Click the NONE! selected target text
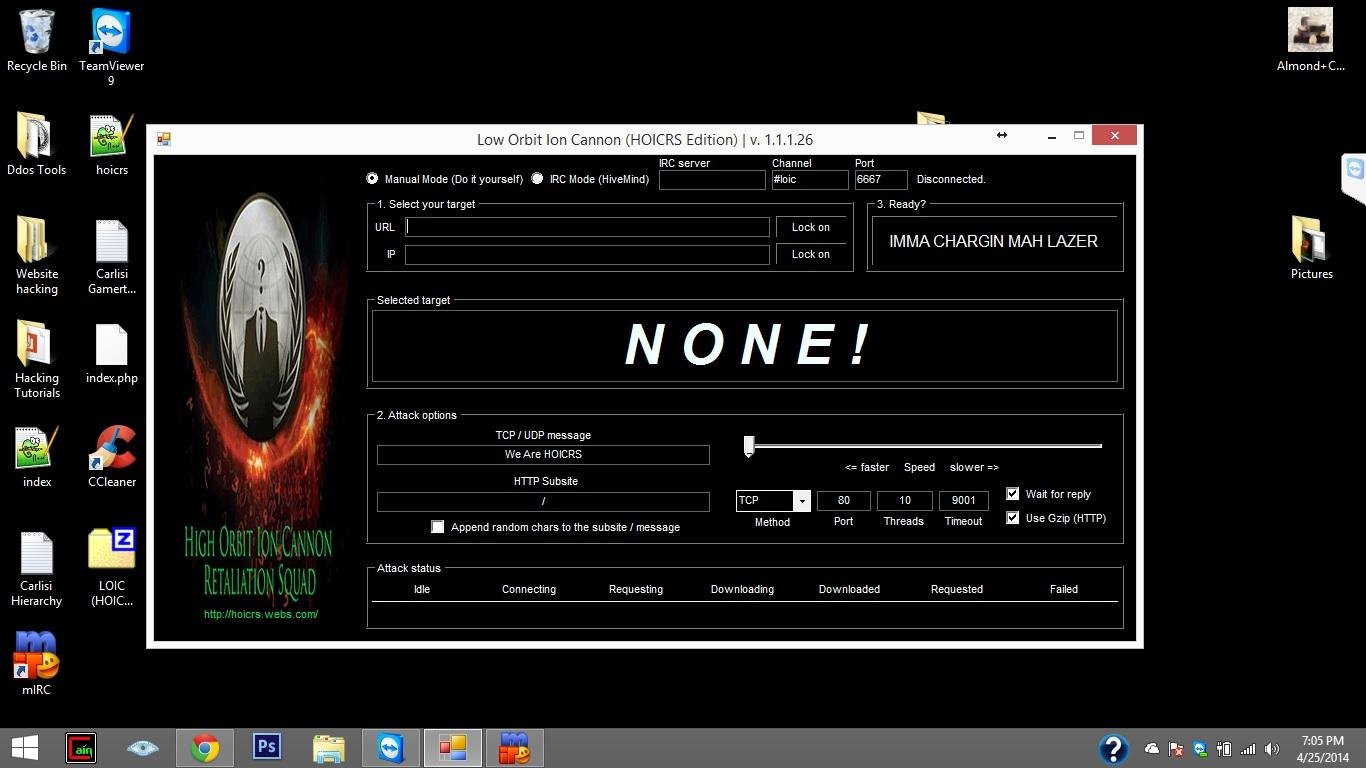1366x768 pixels. pos(748,345)
